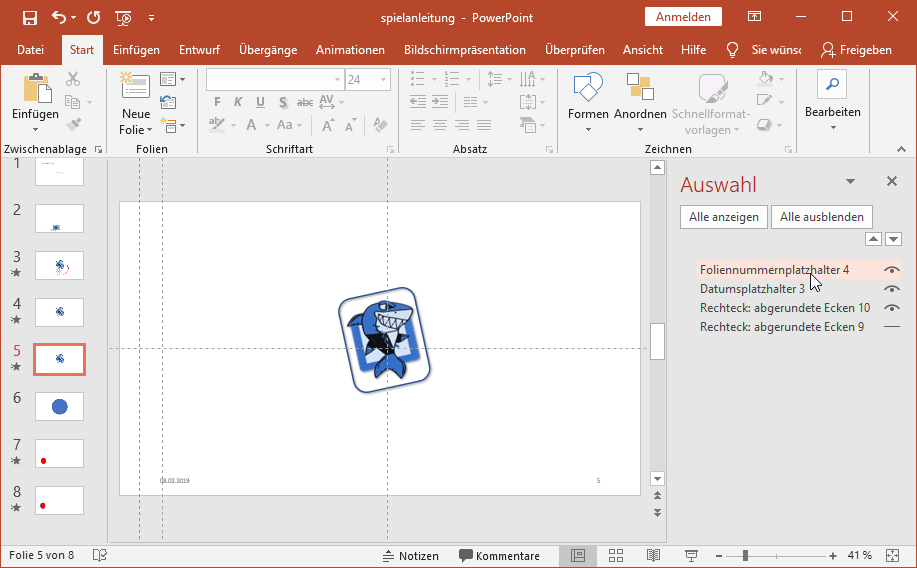Hide Foliennummernplatzhalter 4 via its eye icon
The image size is (917, 568).
(x=891, y=270)
